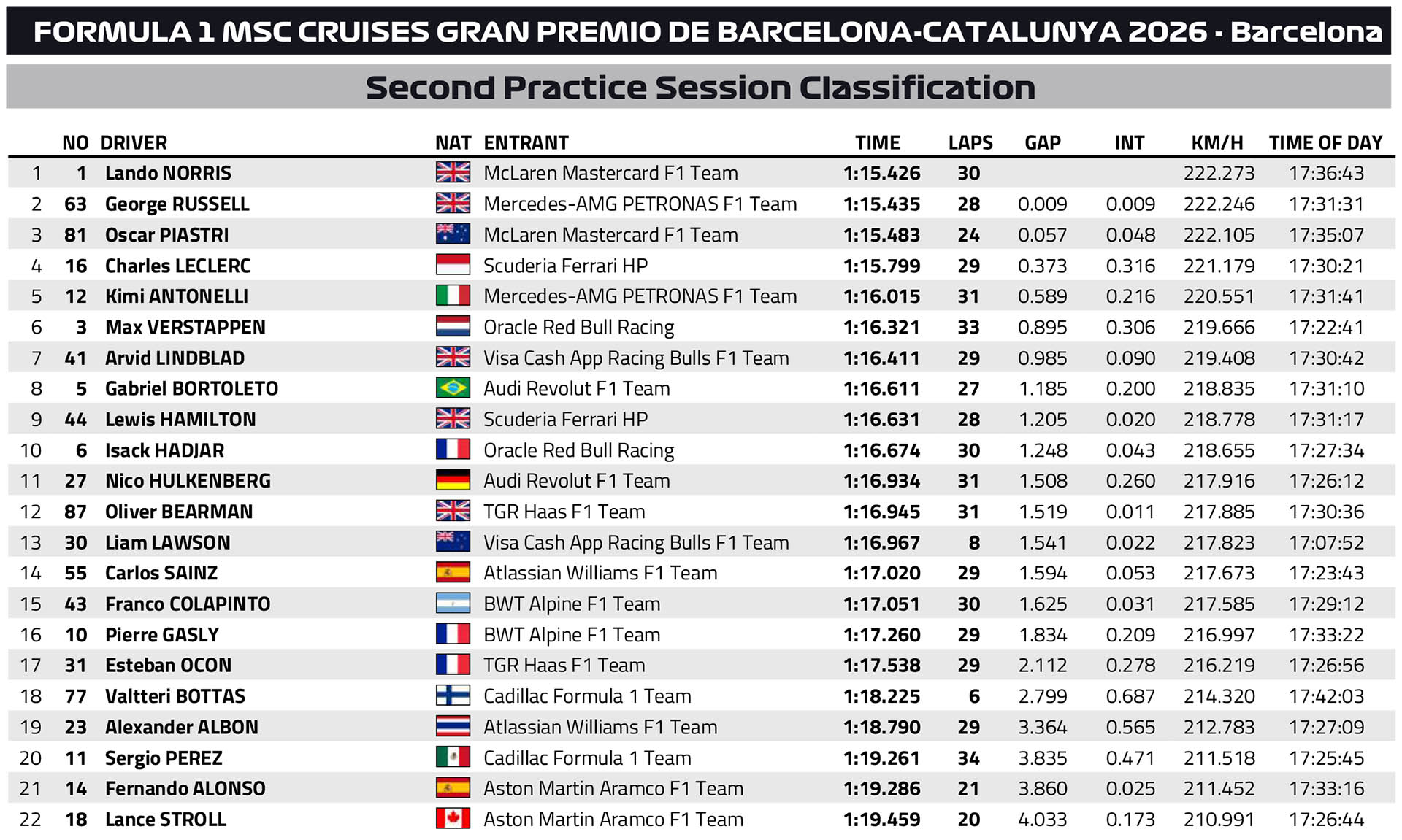Click the Argentine flag next to Franco Colapinto

[x=453, y=604]
